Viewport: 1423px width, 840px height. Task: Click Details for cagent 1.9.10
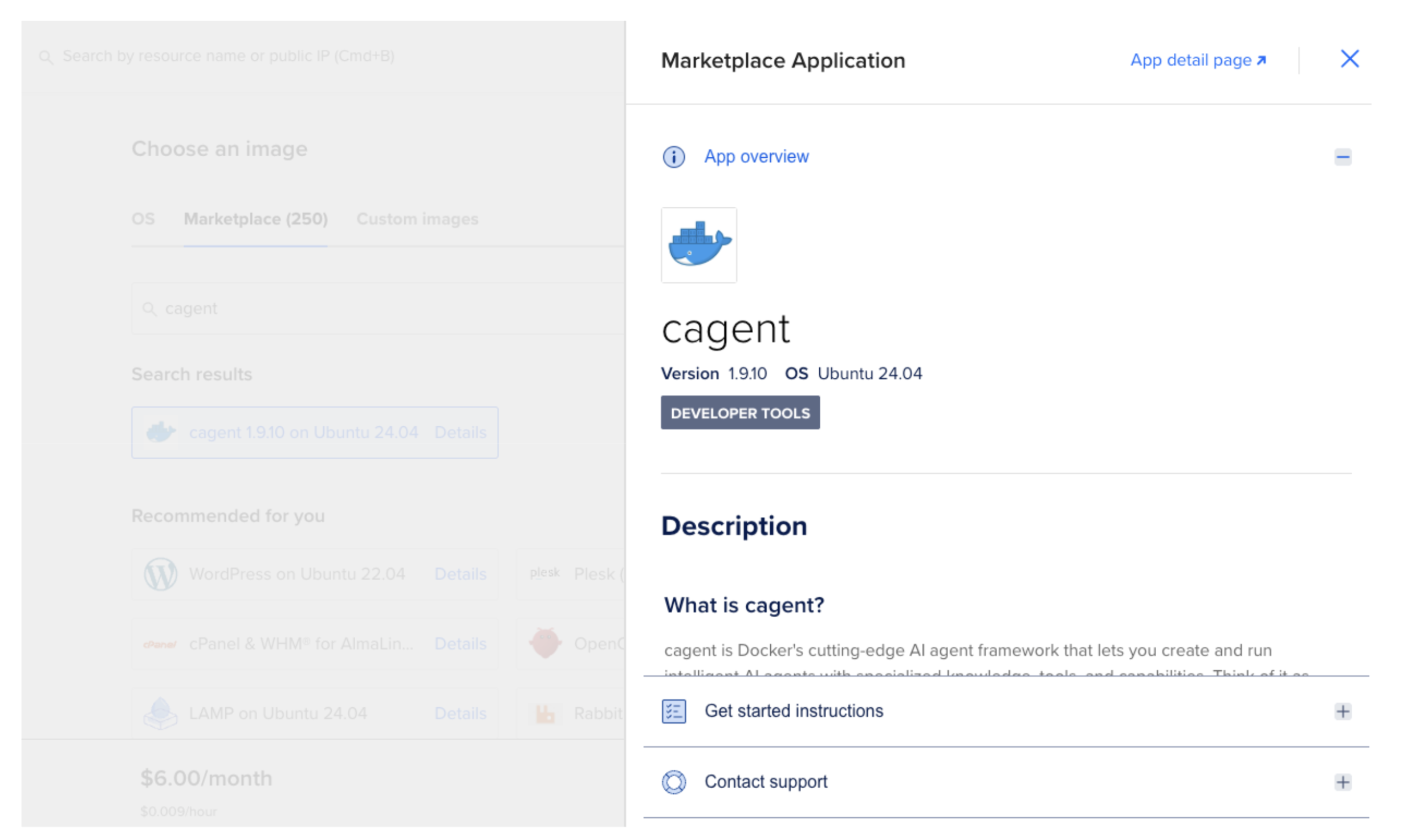[461, 433]
